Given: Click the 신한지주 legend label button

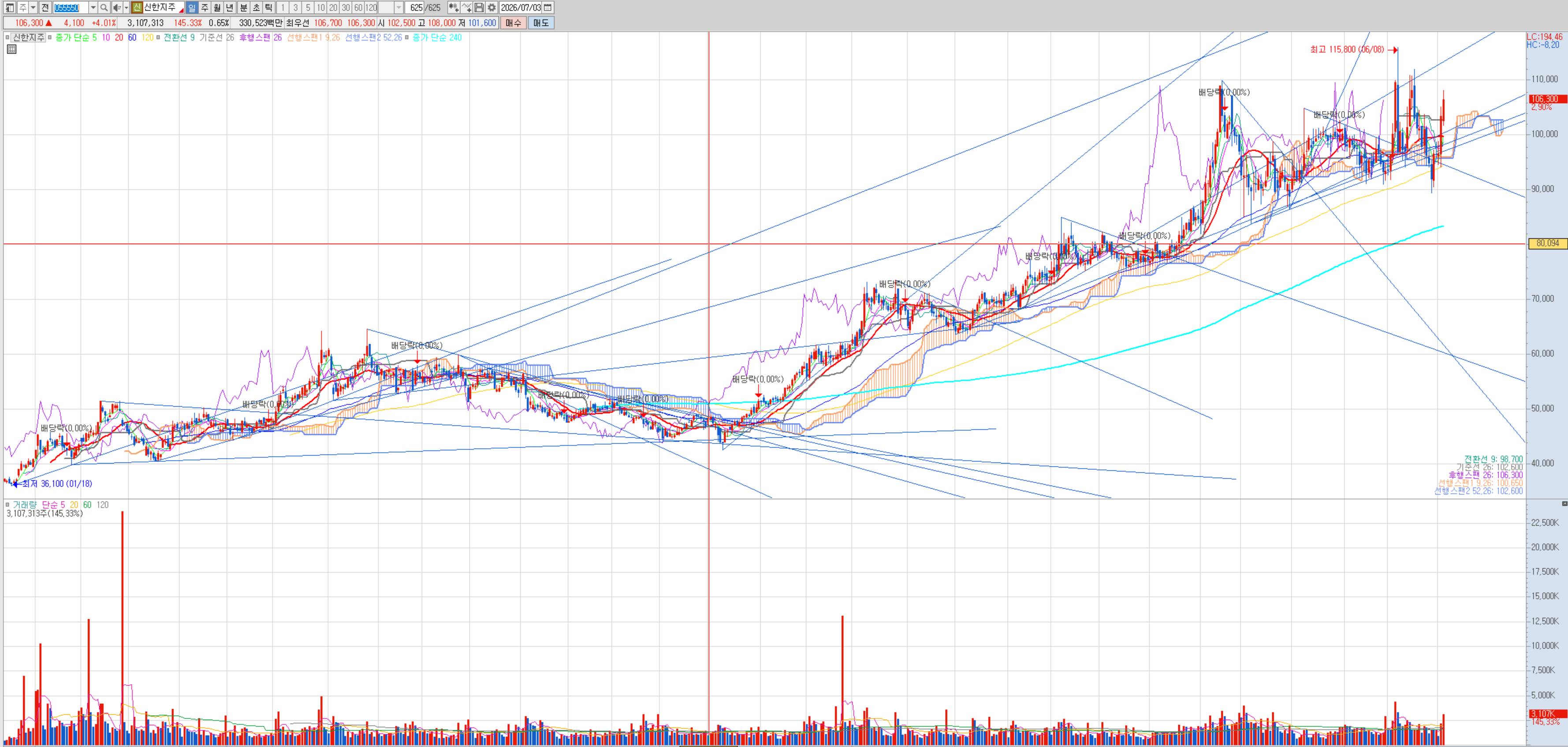Looking at the screenshot, I should tap(29, 38).
